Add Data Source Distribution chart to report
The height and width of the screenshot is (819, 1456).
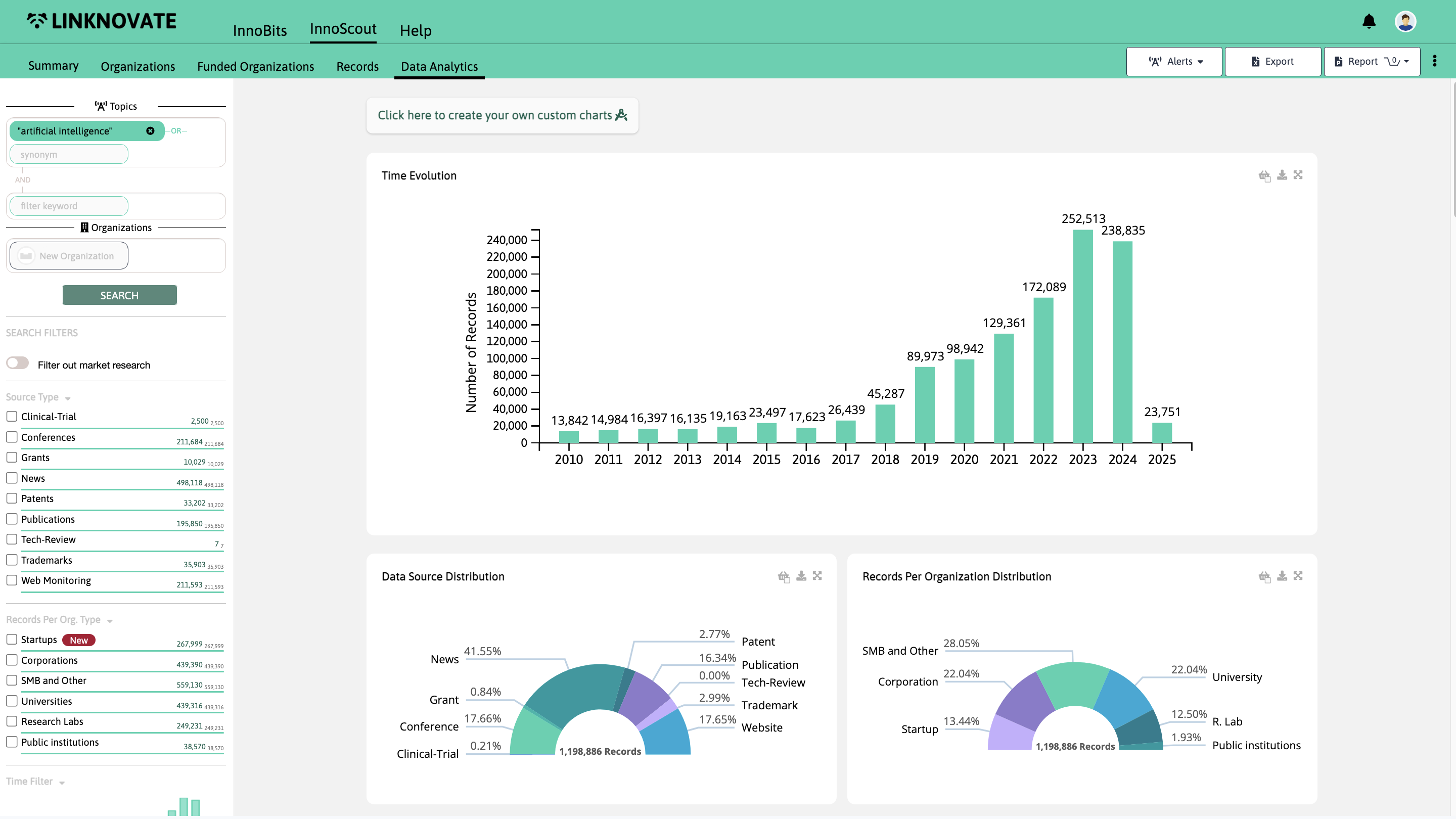(784, 576)
